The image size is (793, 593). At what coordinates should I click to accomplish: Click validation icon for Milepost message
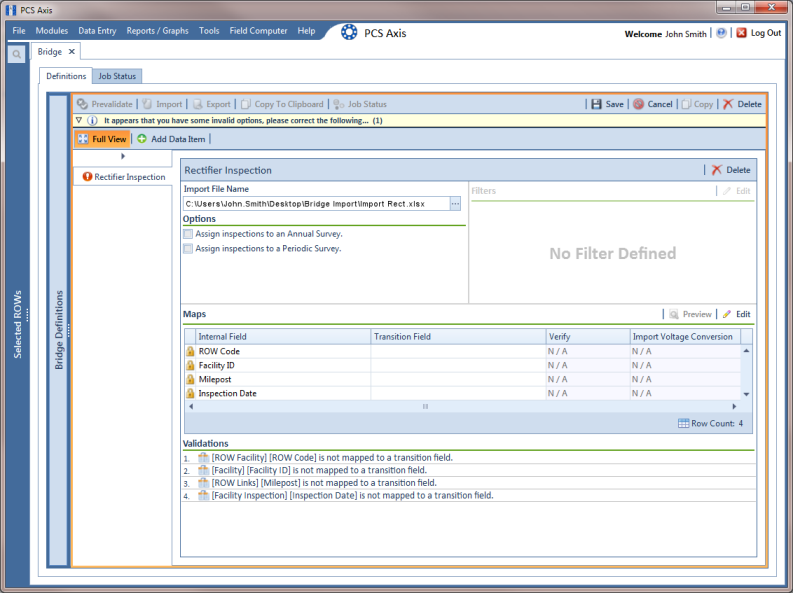pos(203,483)
